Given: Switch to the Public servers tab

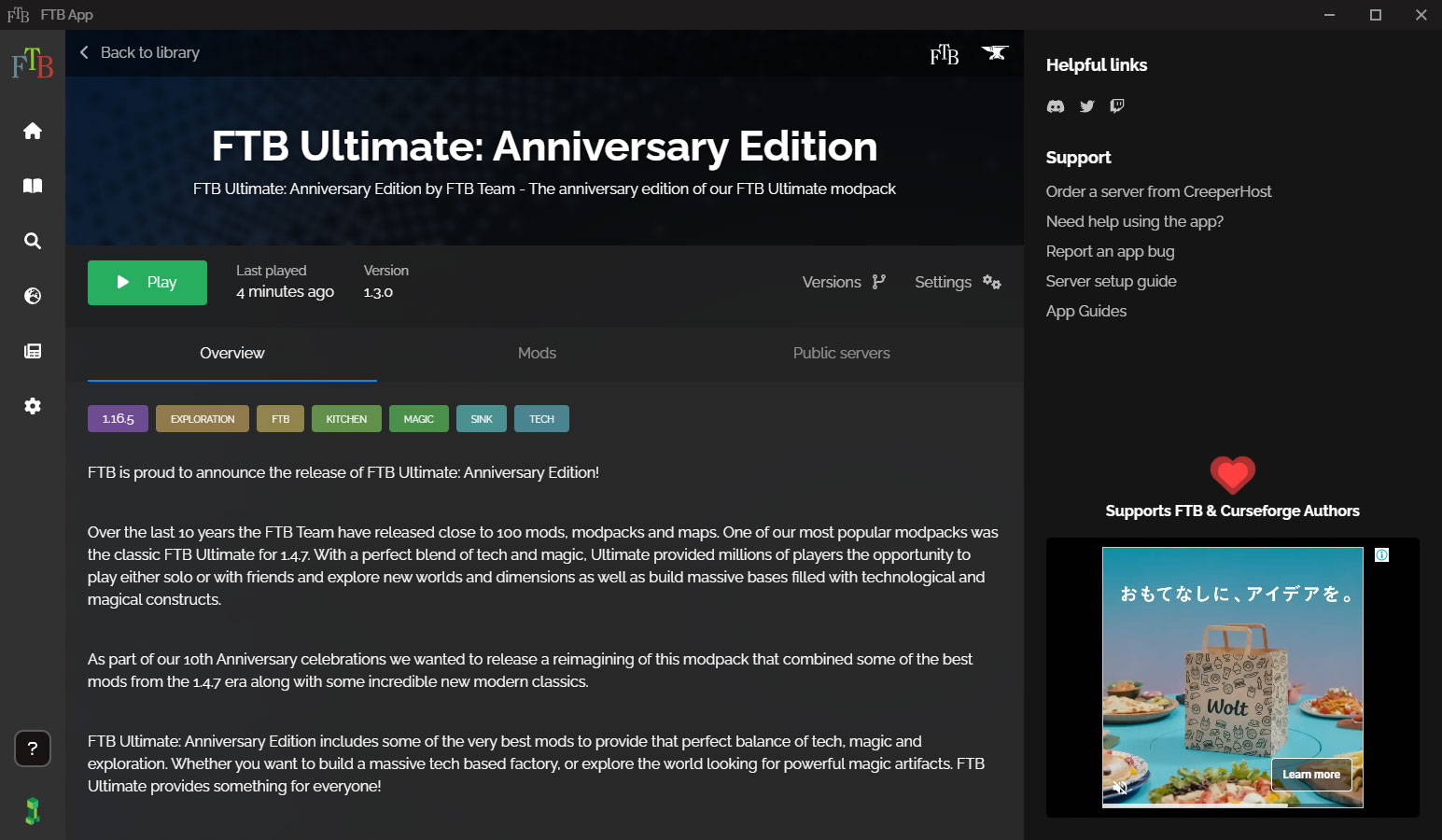Looking at the screenshot, I should pos(841,353).
